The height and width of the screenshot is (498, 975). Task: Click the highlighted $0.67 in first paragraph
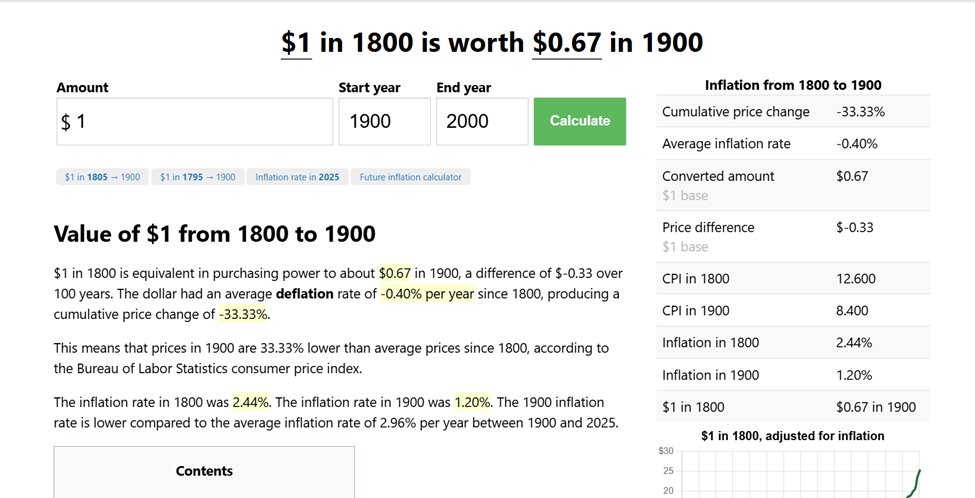click(395, 272)
